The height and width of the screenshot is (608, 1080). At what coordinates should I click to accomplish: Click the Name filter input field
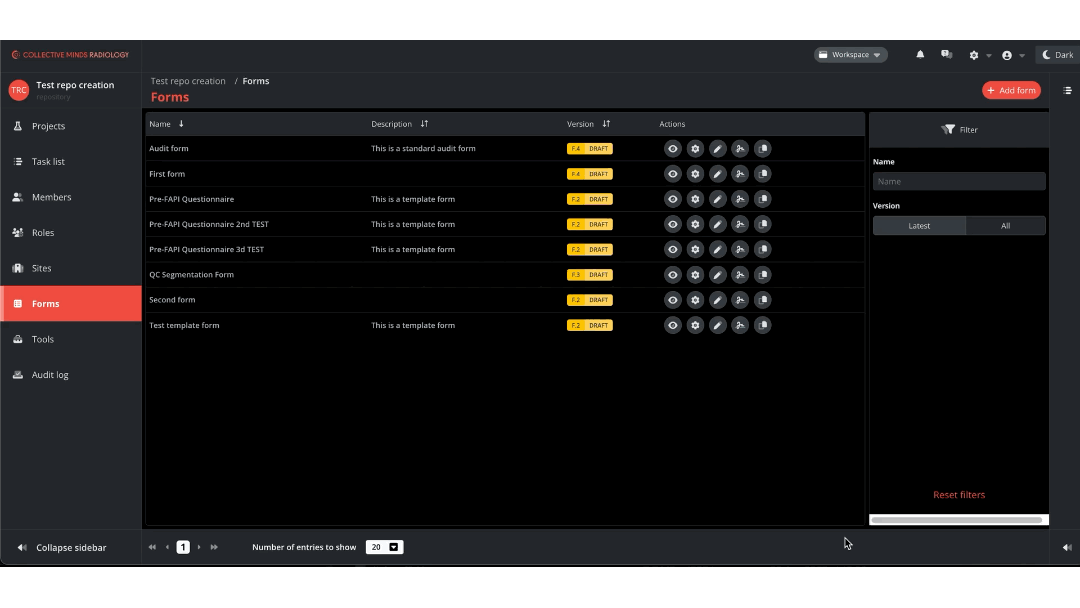pos(958,181)
